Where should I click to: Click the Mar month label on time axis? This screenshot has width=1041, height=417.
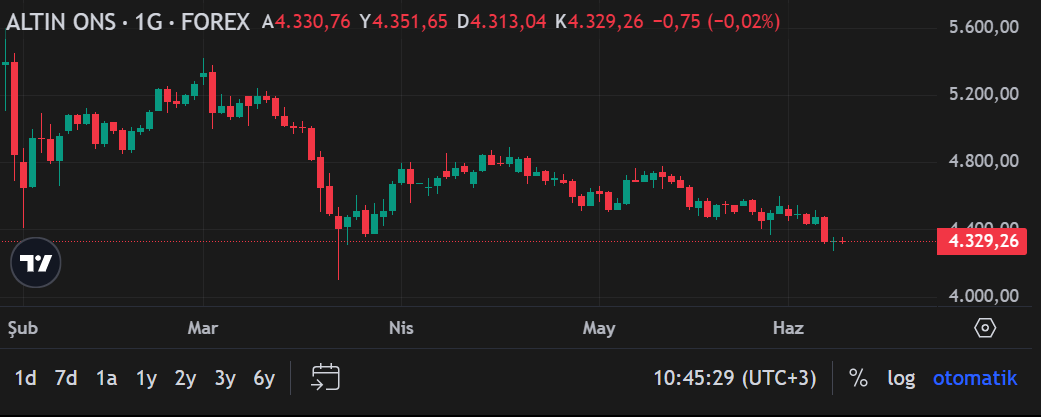[202, 328]
